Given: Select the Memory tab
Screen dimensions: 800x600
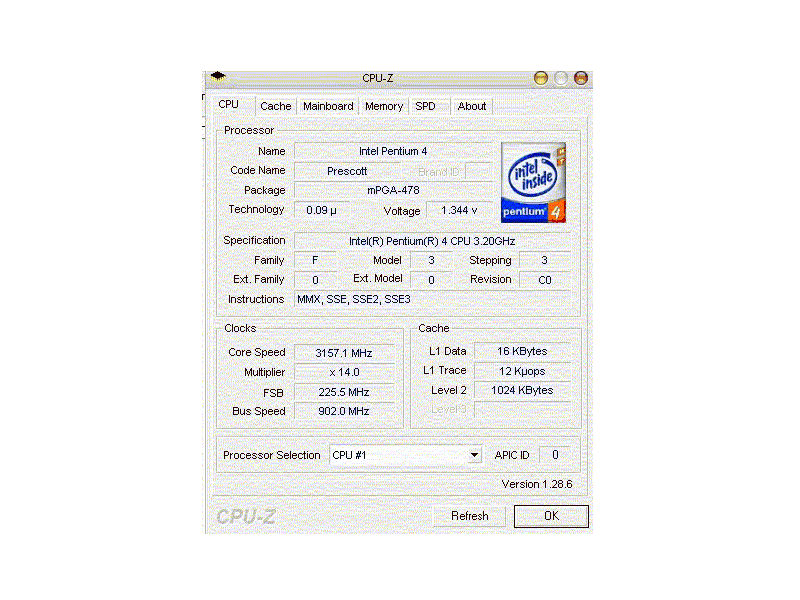Looking at the screenshot, I should coord(384,106).
